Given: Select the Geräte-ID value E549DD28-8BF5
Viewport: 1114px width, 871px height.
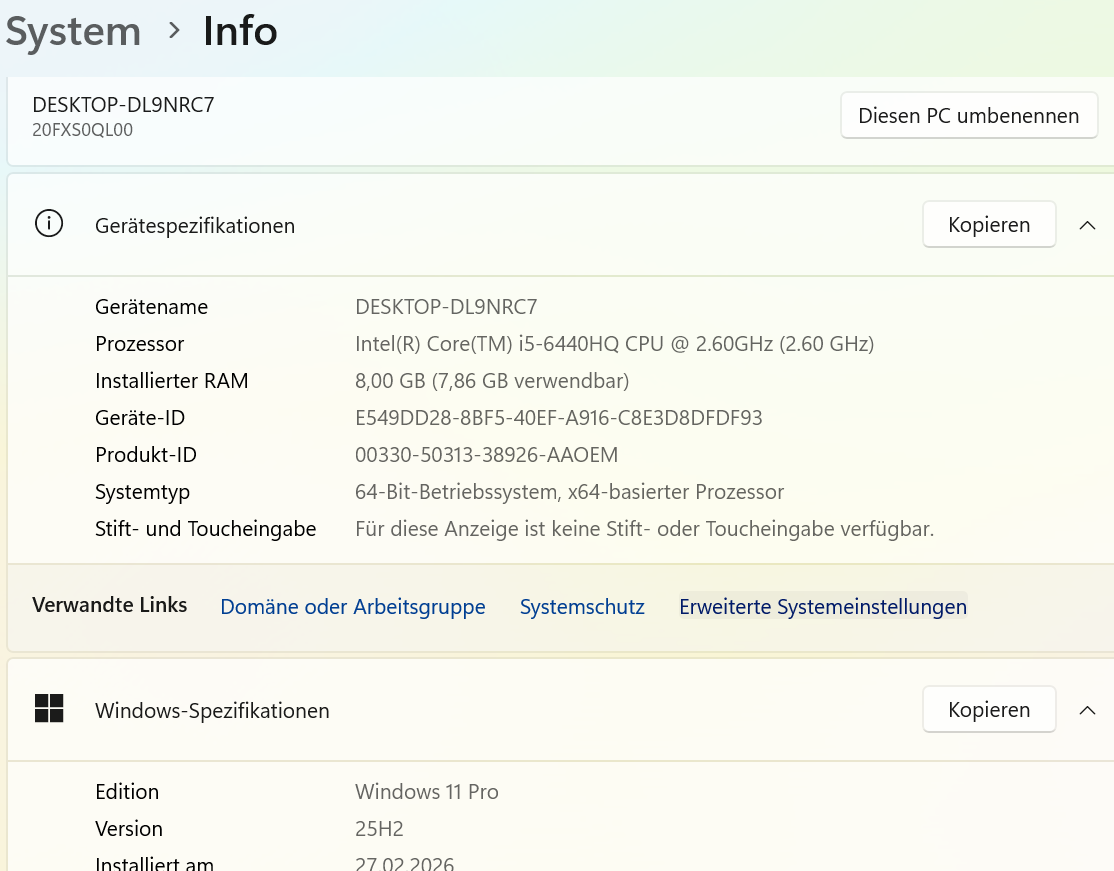Looking at the screenshot, I should (x=558, y=418).
